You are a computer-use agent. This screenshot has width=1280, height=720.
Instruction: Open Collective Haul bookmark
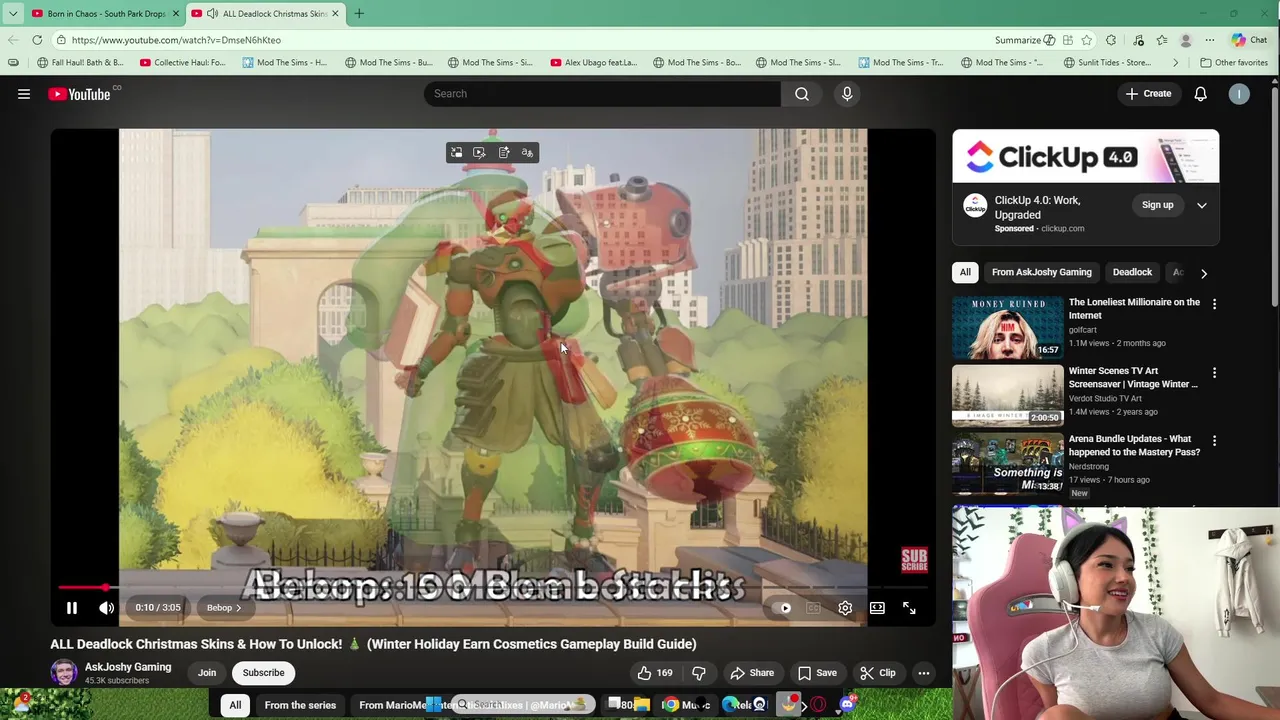[x=183, y=62]
